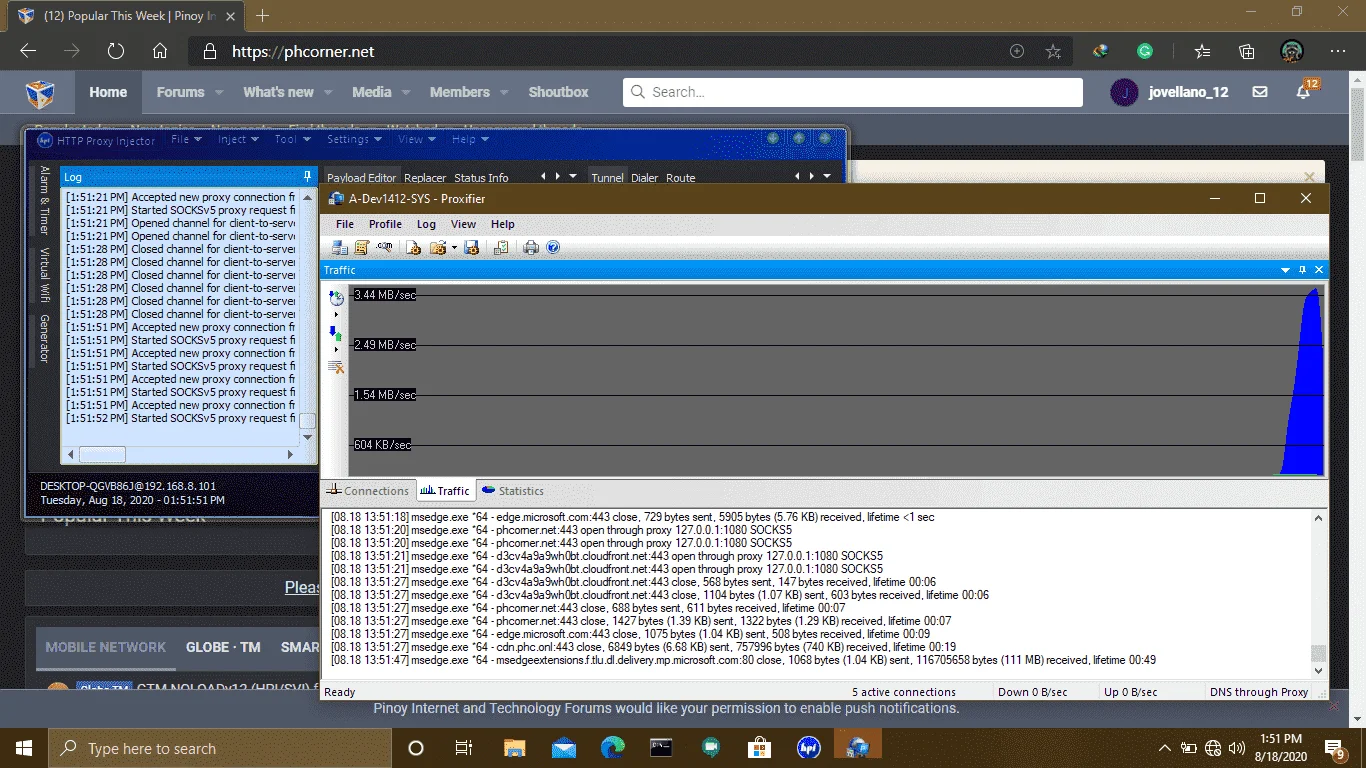Switch to Statistics tab in Proxifier
The height and width of the screenshot is (768, 1366).
513,491
